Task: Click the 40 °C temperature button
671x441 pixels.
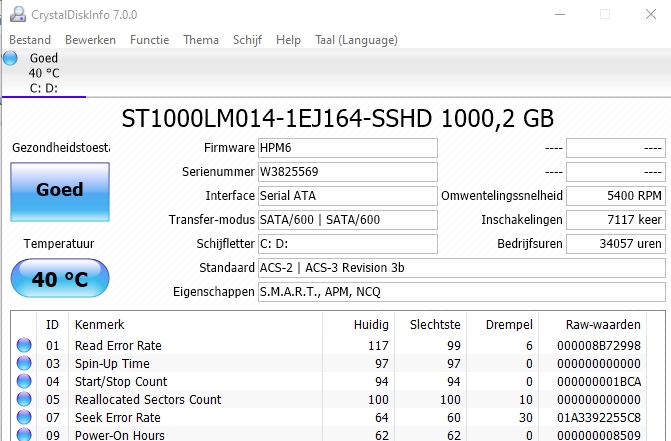Action: 59,279
